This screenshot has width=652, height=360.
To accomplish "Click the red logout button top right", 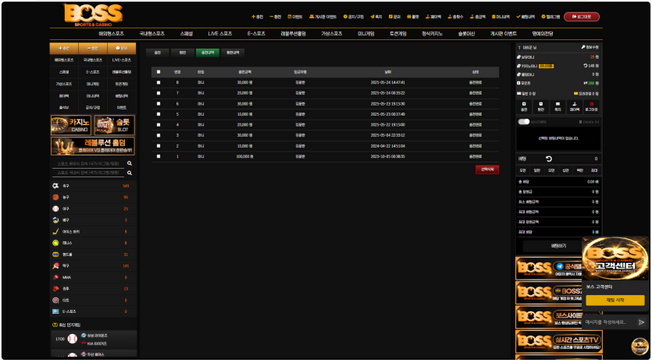I will [581, 17].
